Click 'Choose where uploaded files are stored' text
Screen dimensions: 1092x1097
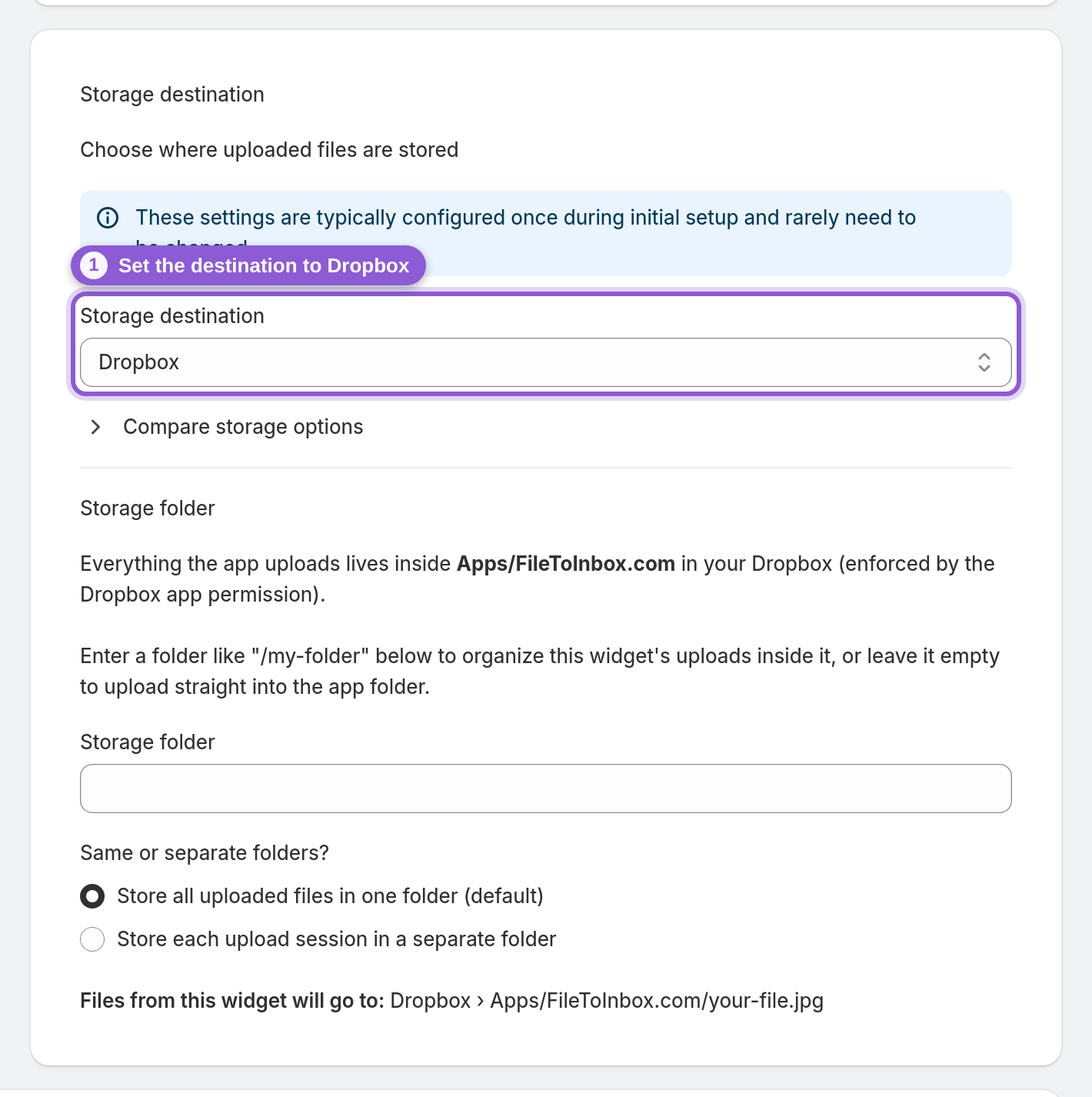pyautogui.click(x=269, y=150)
